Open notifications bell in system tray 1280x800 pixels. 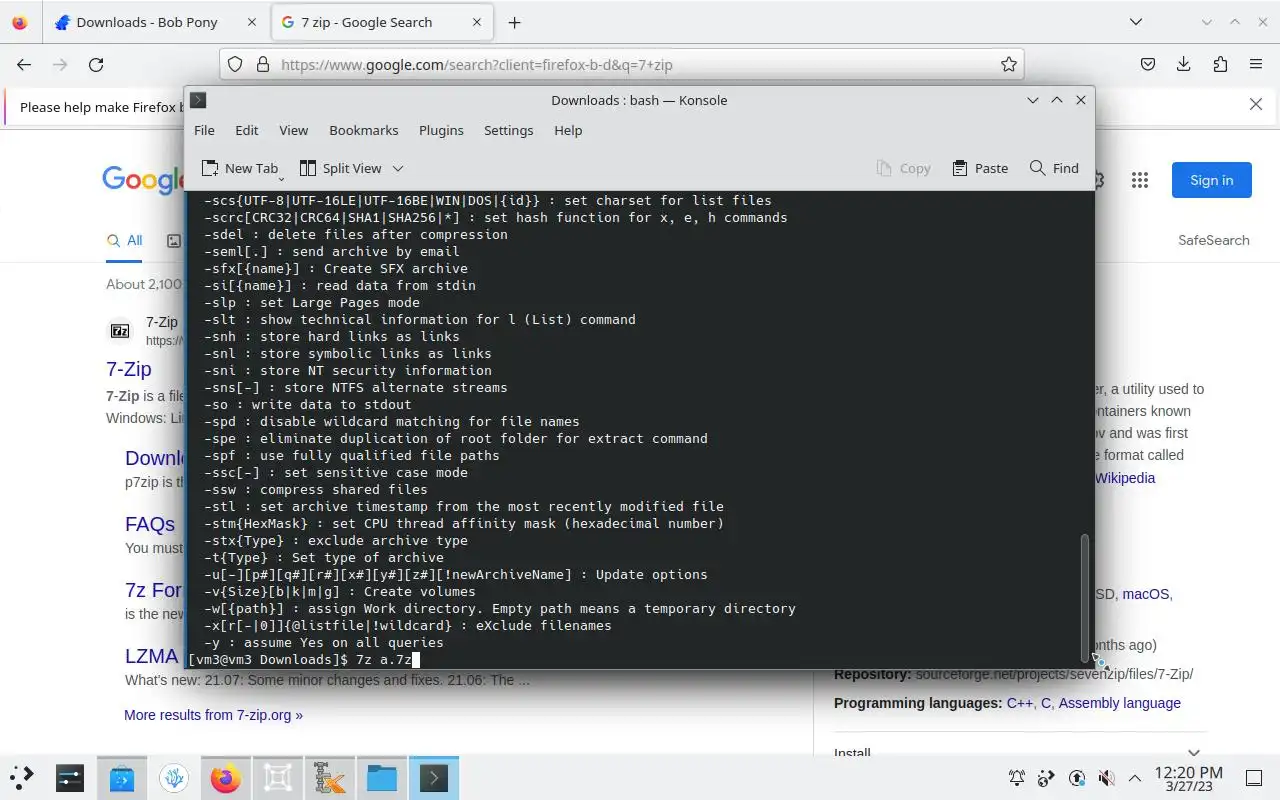[x=1017, y=778]
